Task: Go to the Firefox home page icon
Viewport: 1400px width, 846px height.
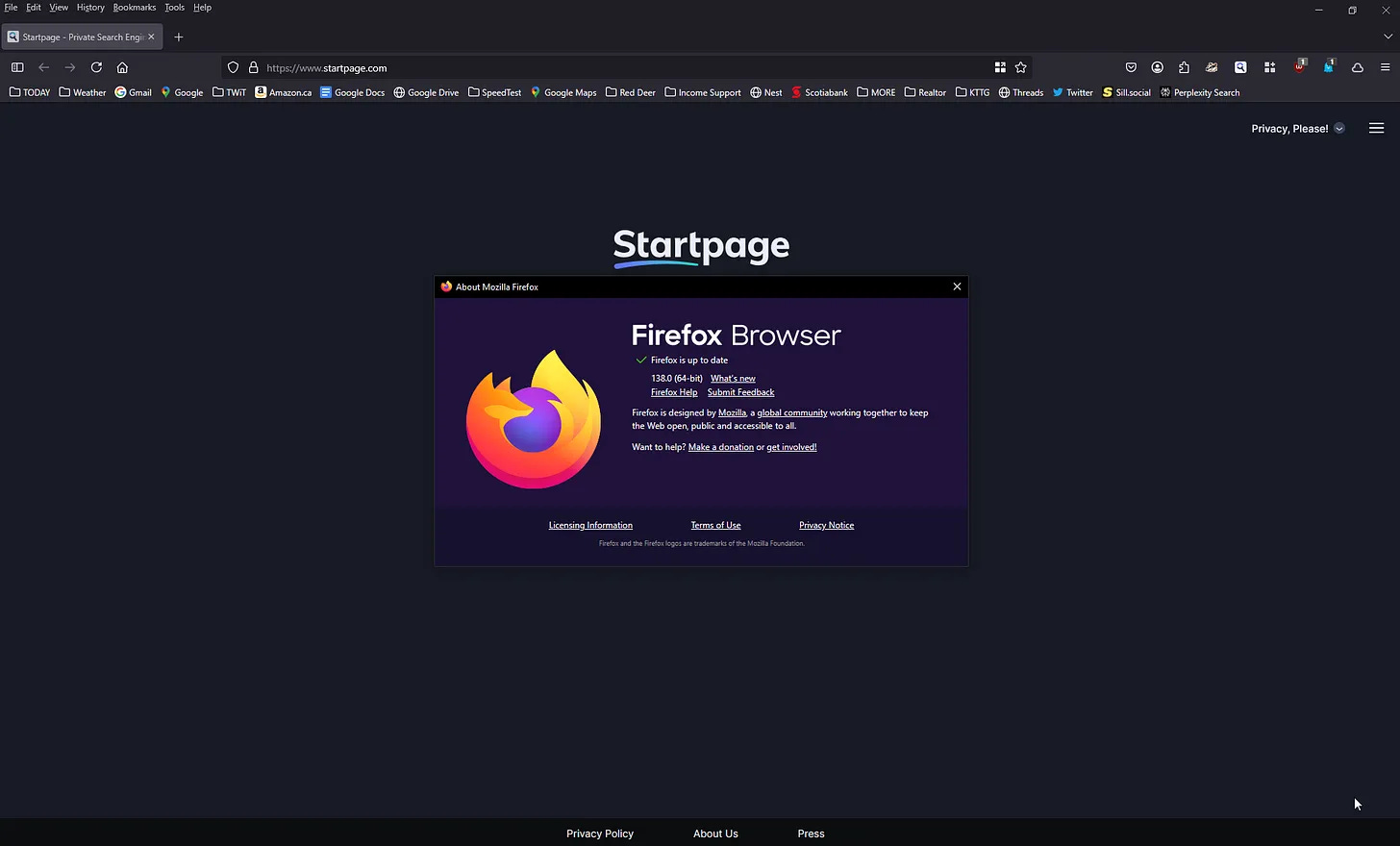Action: [x=122, y=67]
